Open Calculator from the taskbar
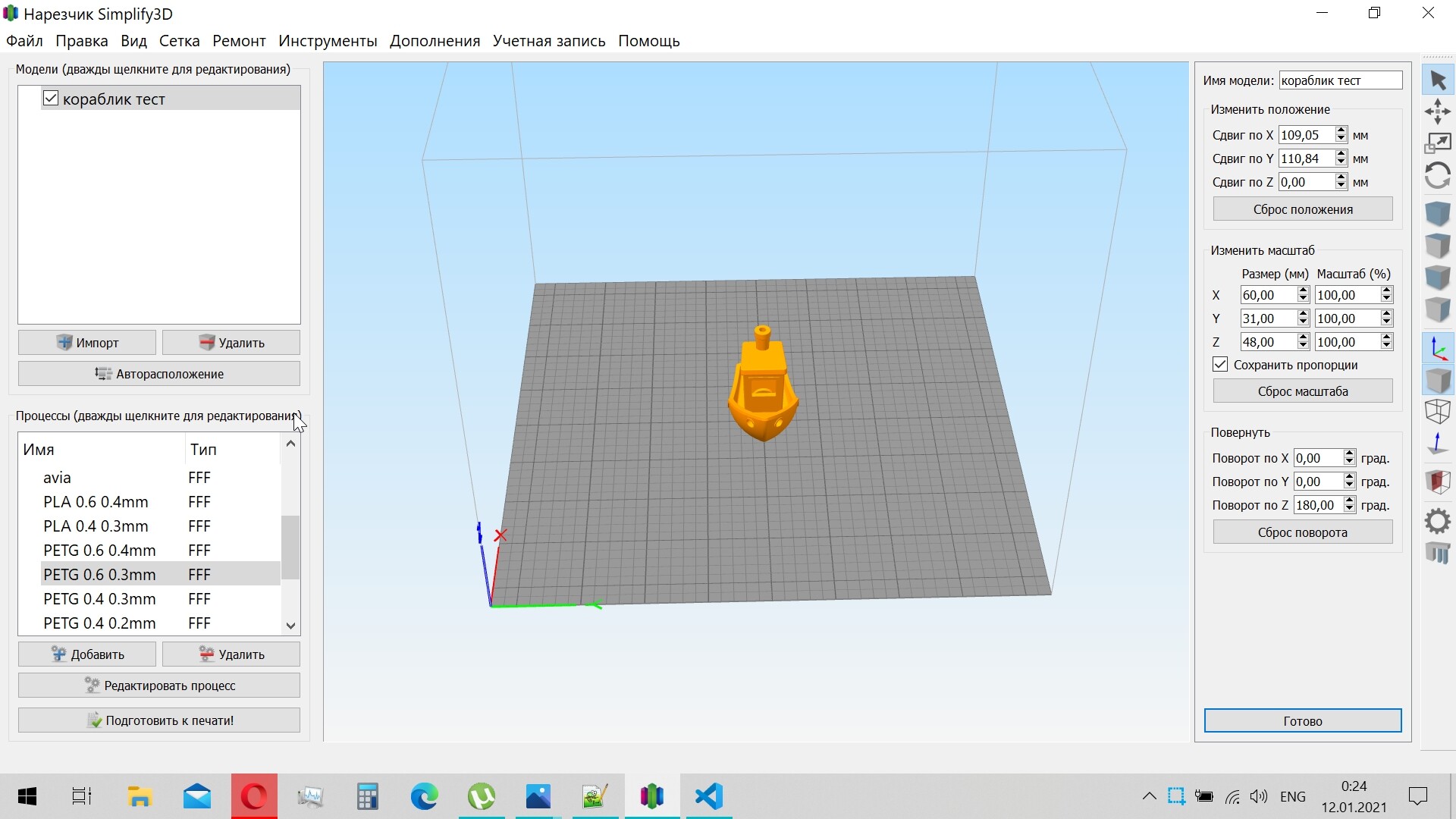The image size is (1456, 819). (368, 796)
